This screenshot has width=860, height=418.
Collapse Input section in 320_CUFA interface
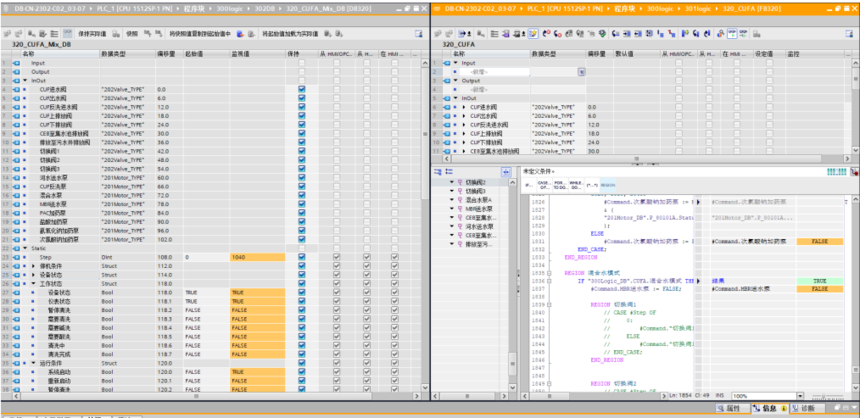click(x=455, y=63)
